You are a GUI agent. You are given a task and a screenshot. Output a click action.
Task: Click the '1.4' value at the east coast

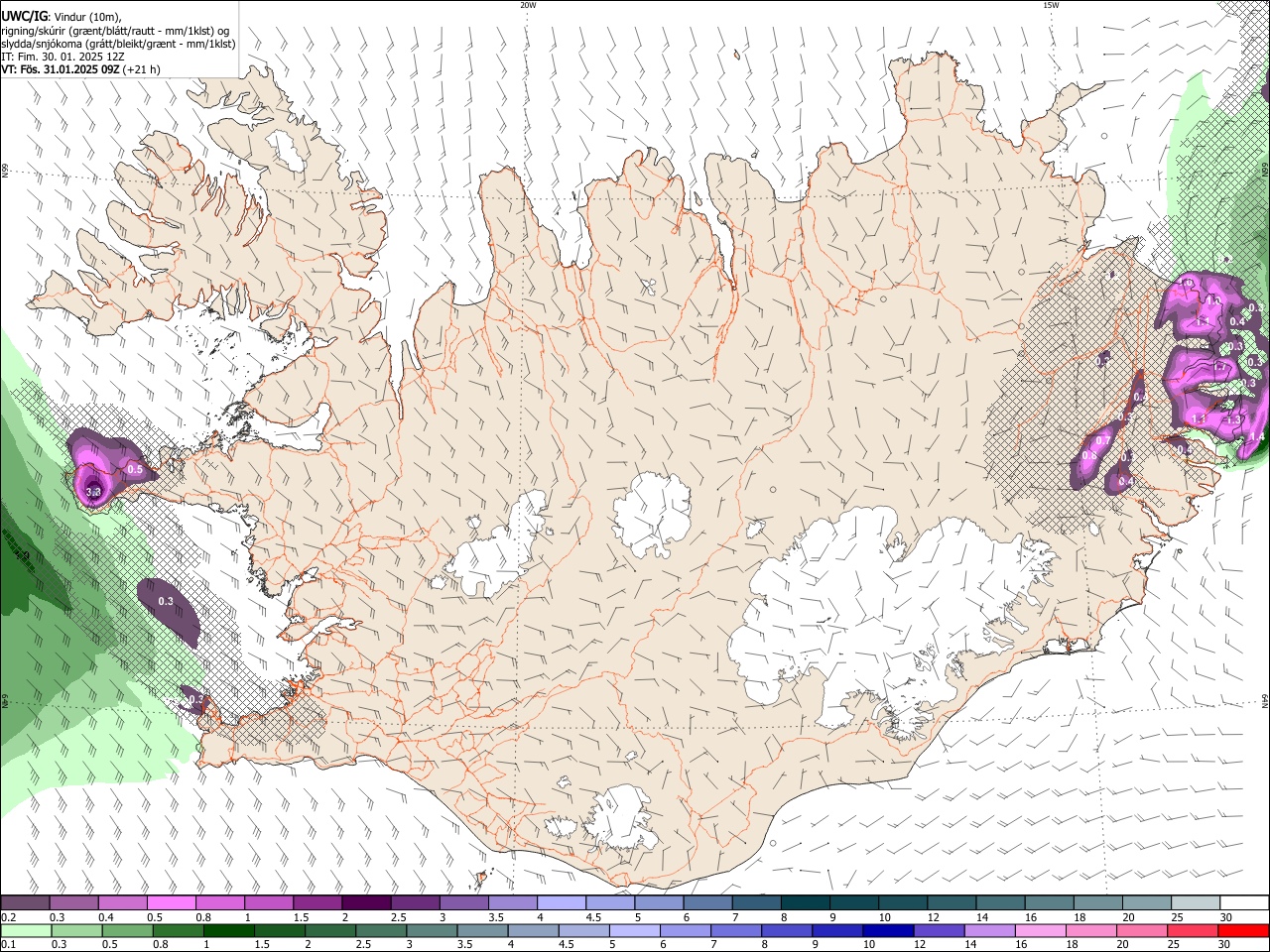pos(1257,437)
